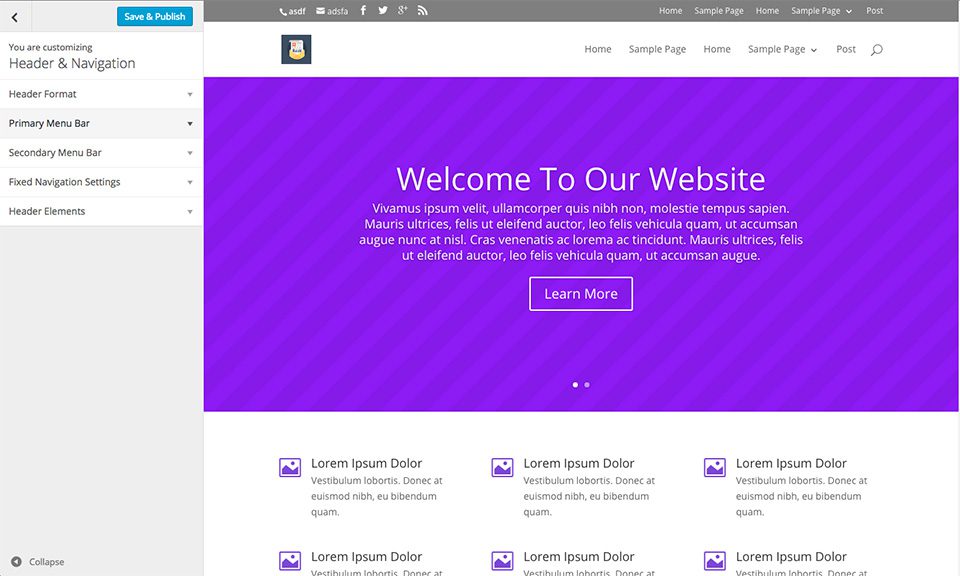Select the RSS feed icon

click(x=421, y=10)
